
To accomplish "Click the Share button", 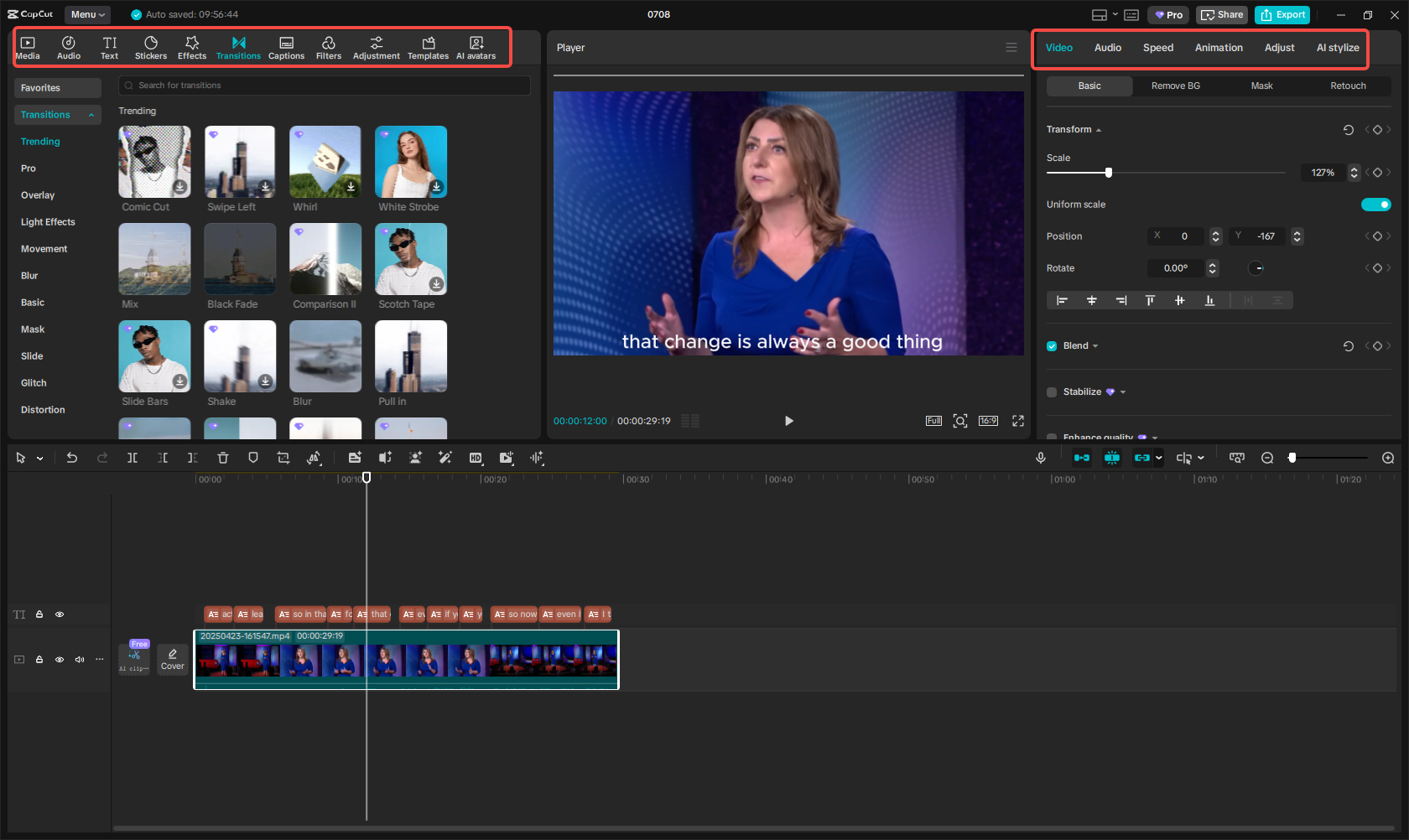I will click(1222, 14).
